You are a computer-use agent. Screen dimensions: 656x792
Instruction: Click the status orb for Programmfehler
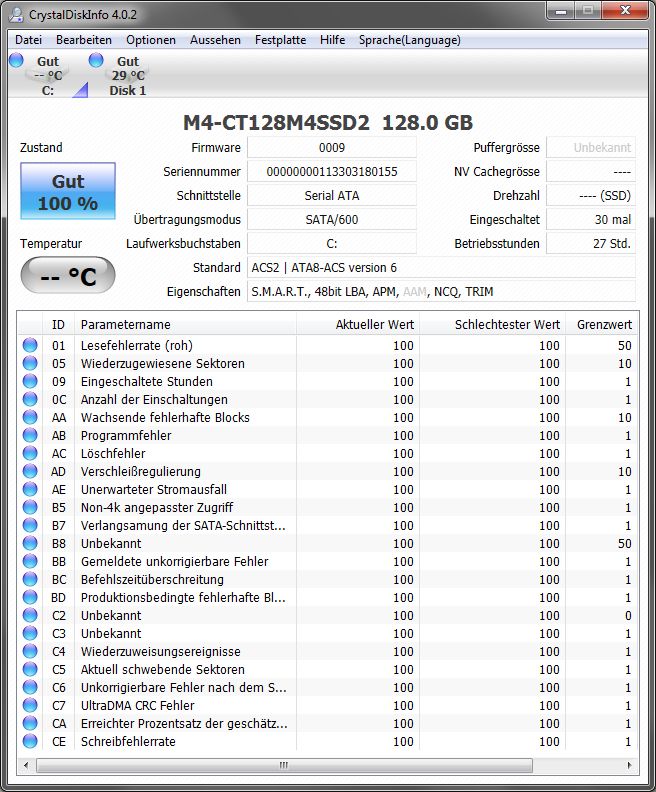tap(30, 435)
